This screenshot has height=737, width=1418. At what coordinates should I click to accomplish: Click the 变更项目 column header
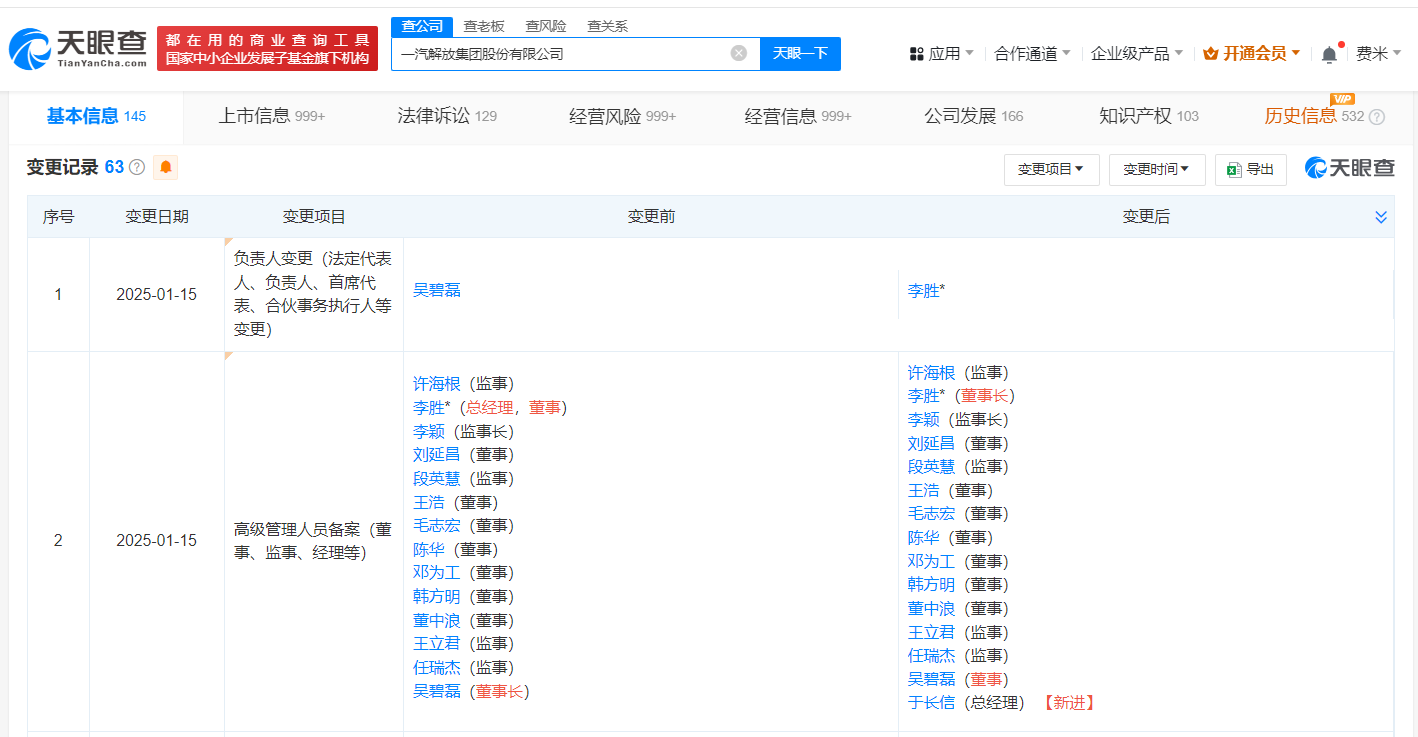(x=314, y=217)
